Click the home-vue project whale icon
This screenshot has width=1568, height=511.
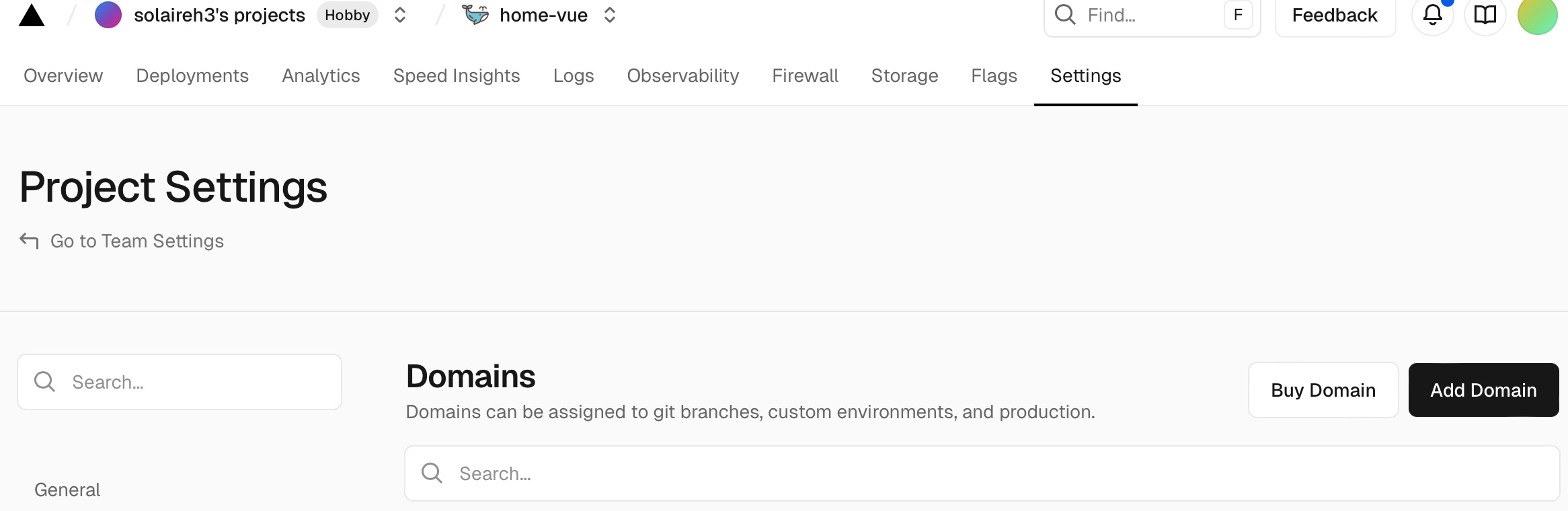(x=476, y=14)
